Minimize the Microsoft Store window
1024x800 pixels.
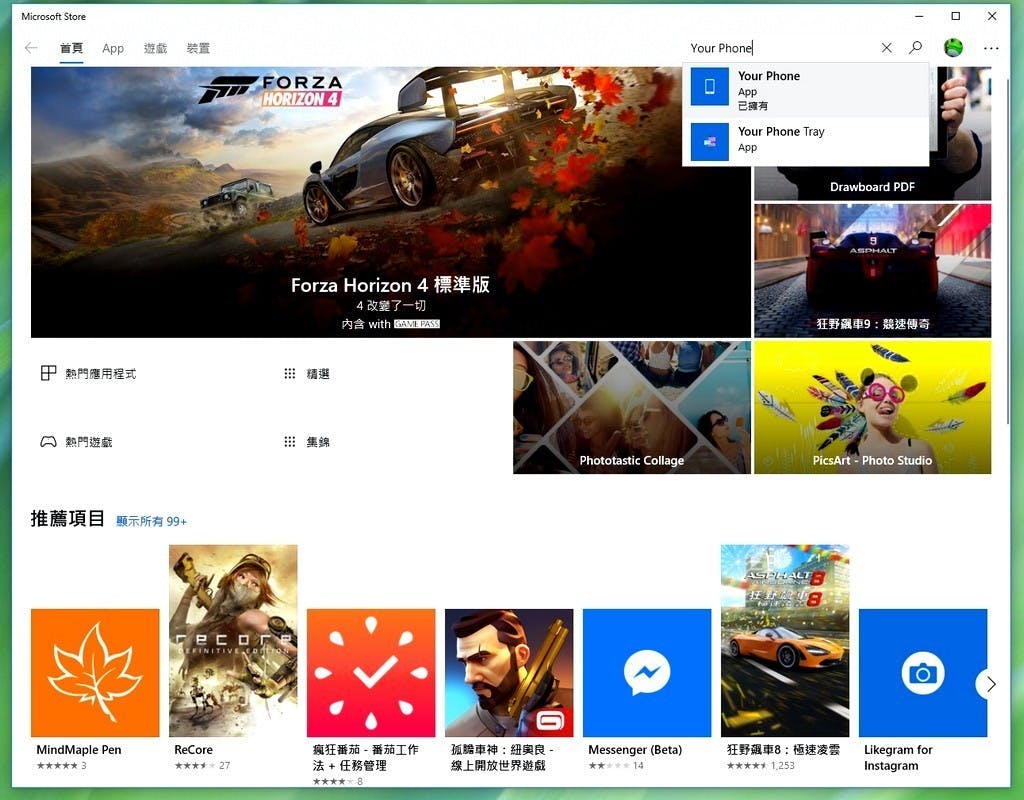(x=920, y=16)
